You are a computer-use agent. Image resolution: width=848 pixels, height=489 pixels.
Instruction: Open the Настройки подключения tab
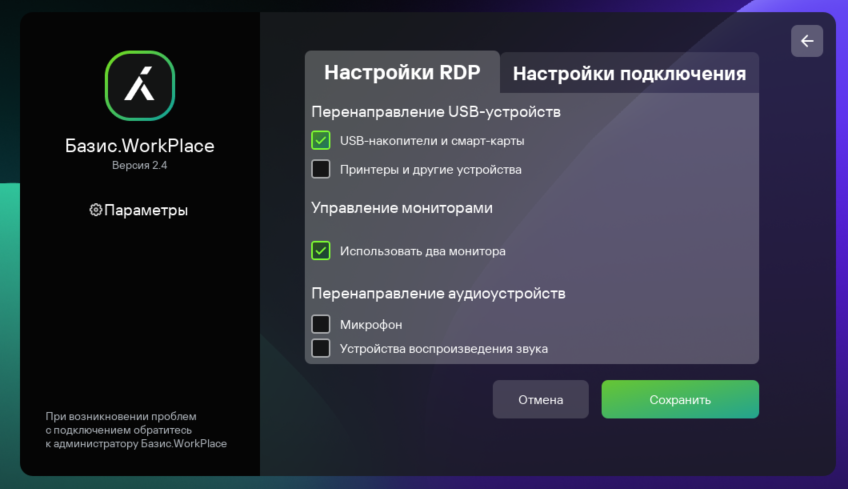(x=629, y=74)
